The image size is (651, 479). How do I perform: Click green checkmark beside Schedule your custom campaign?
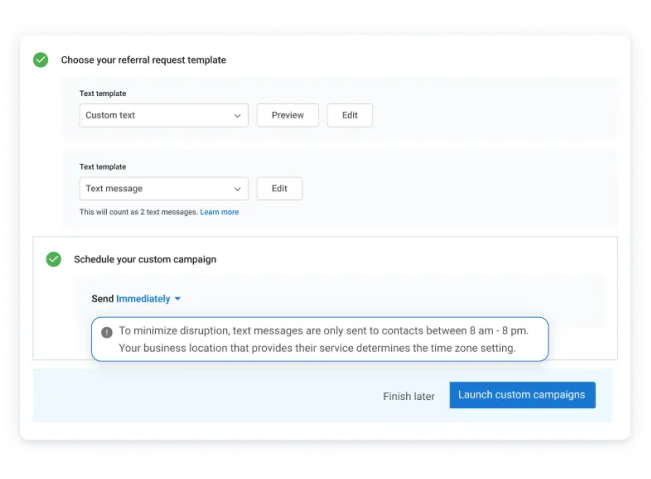(x=54, y=259)
